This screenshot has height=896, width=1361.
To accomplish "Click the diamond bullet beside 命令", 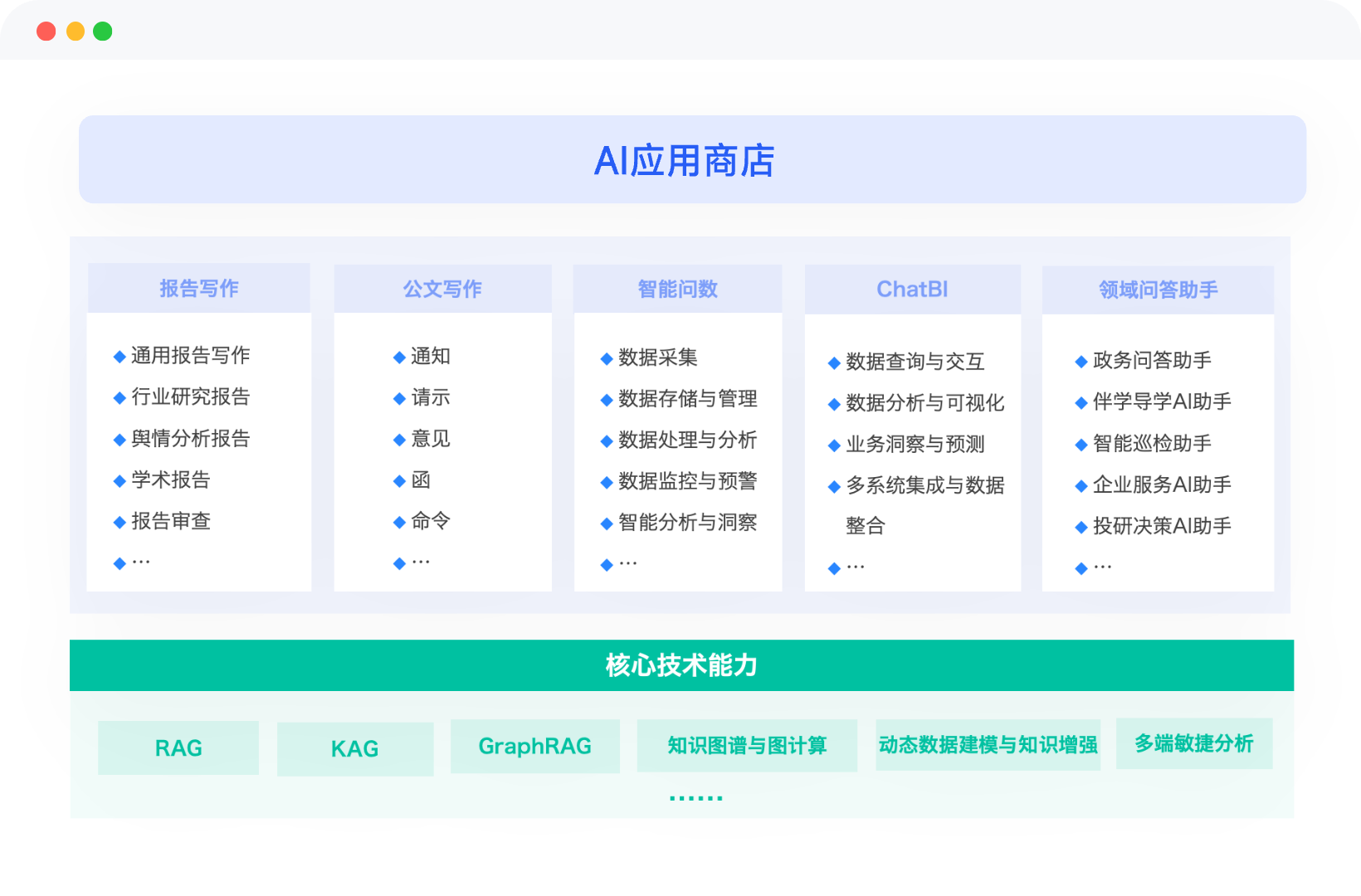I will click(399, 523).
